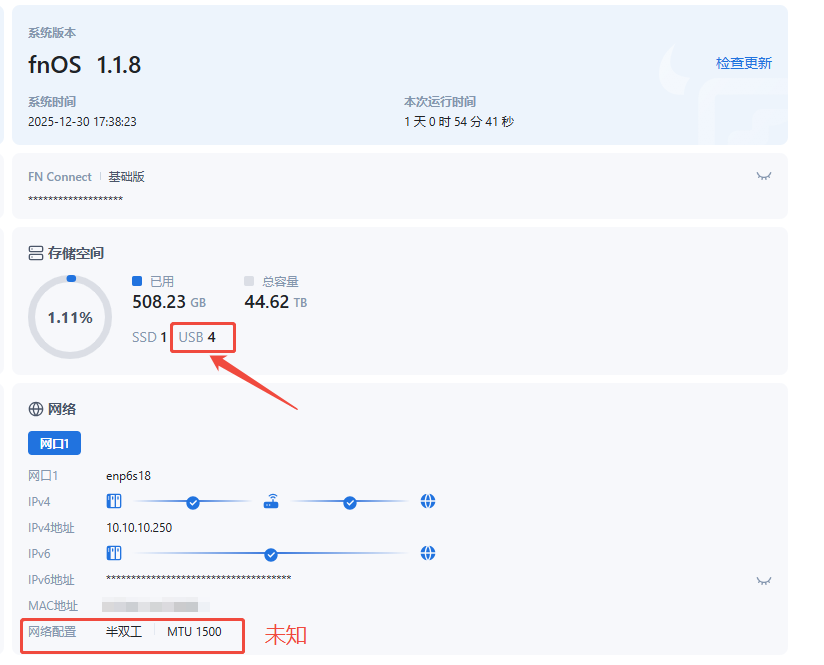824x665 pixels.
Task: Click the storage space icon
Action: (36, 253)
